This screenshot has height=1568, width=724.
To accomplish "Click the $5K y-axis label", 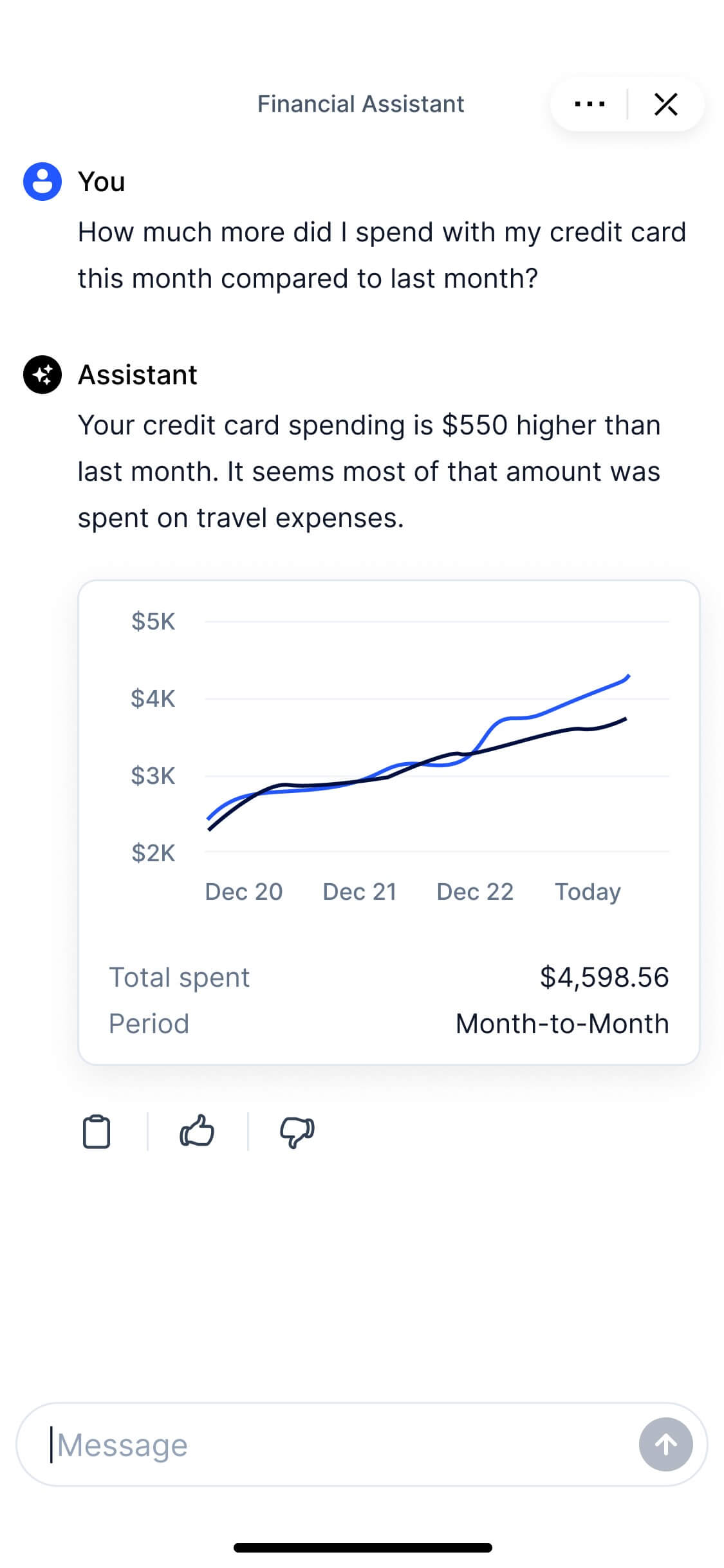I will pyautogui.click(x=153, y=621).
